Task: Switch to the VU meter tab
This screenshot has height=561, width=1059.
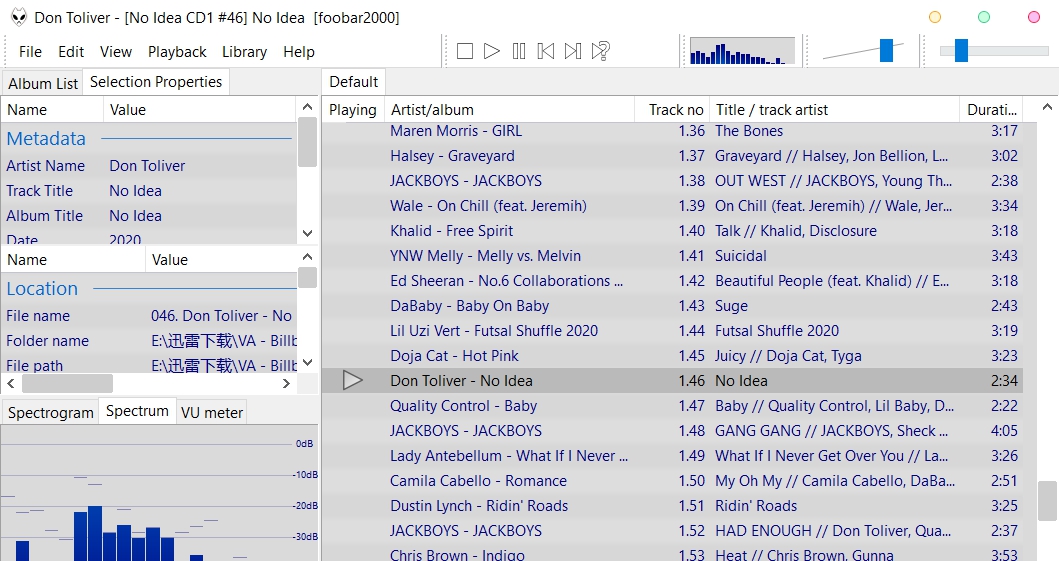Action: point(211,412)
